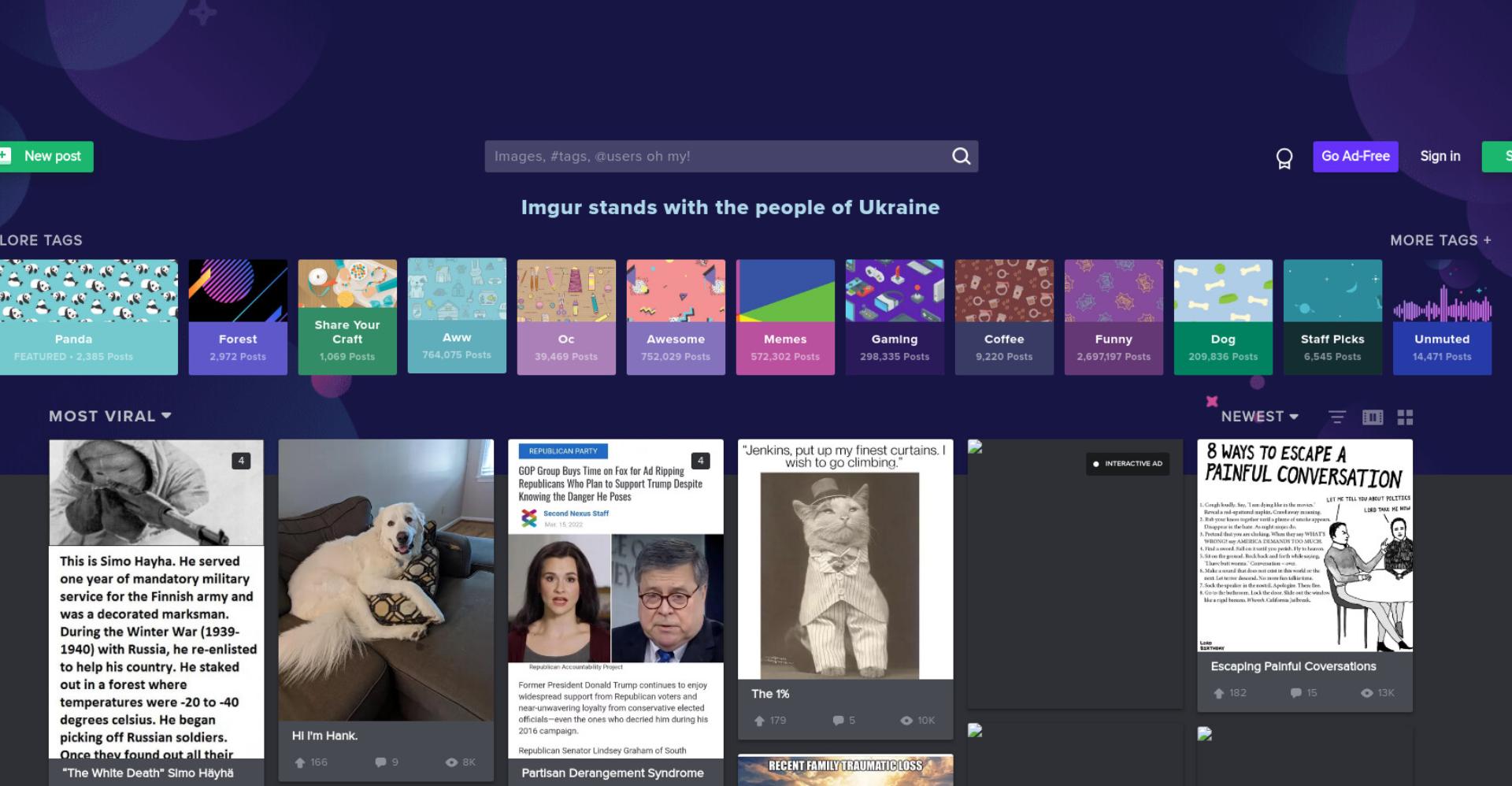This screenshot has height=786, width=1512.
Task: Open the MOST VIRAL sort dropdown
Action: [109, 416]
